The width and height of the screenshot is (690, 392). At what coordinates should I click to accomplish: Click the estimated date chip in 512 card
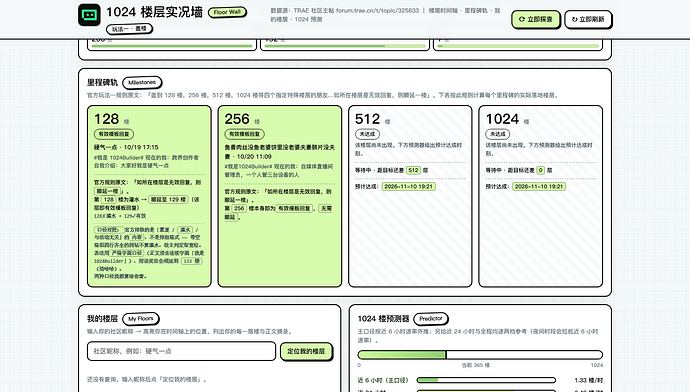click(x=408, y=187)
